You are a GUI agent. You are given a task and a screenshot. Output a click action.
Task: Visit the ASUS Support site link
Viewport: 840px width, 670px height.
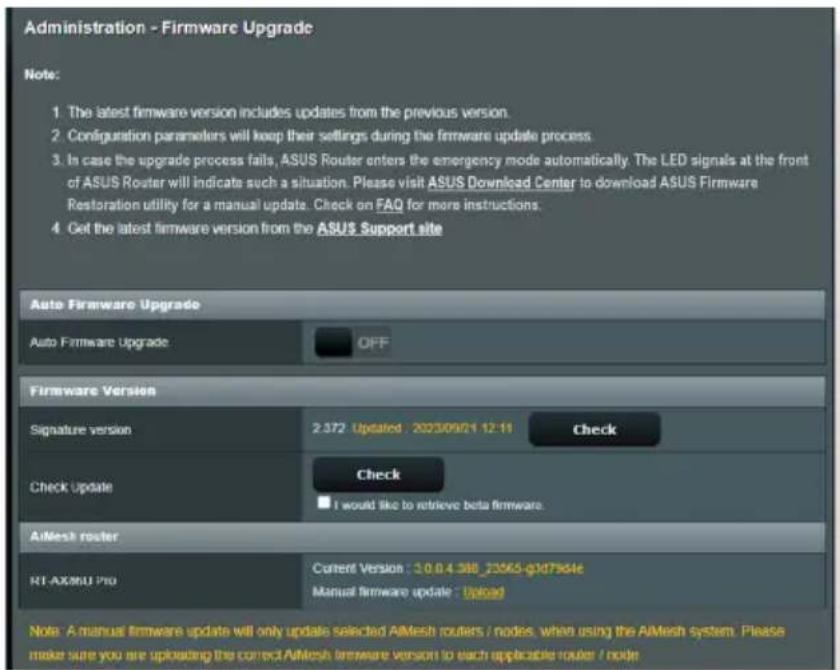click(379, 229)
